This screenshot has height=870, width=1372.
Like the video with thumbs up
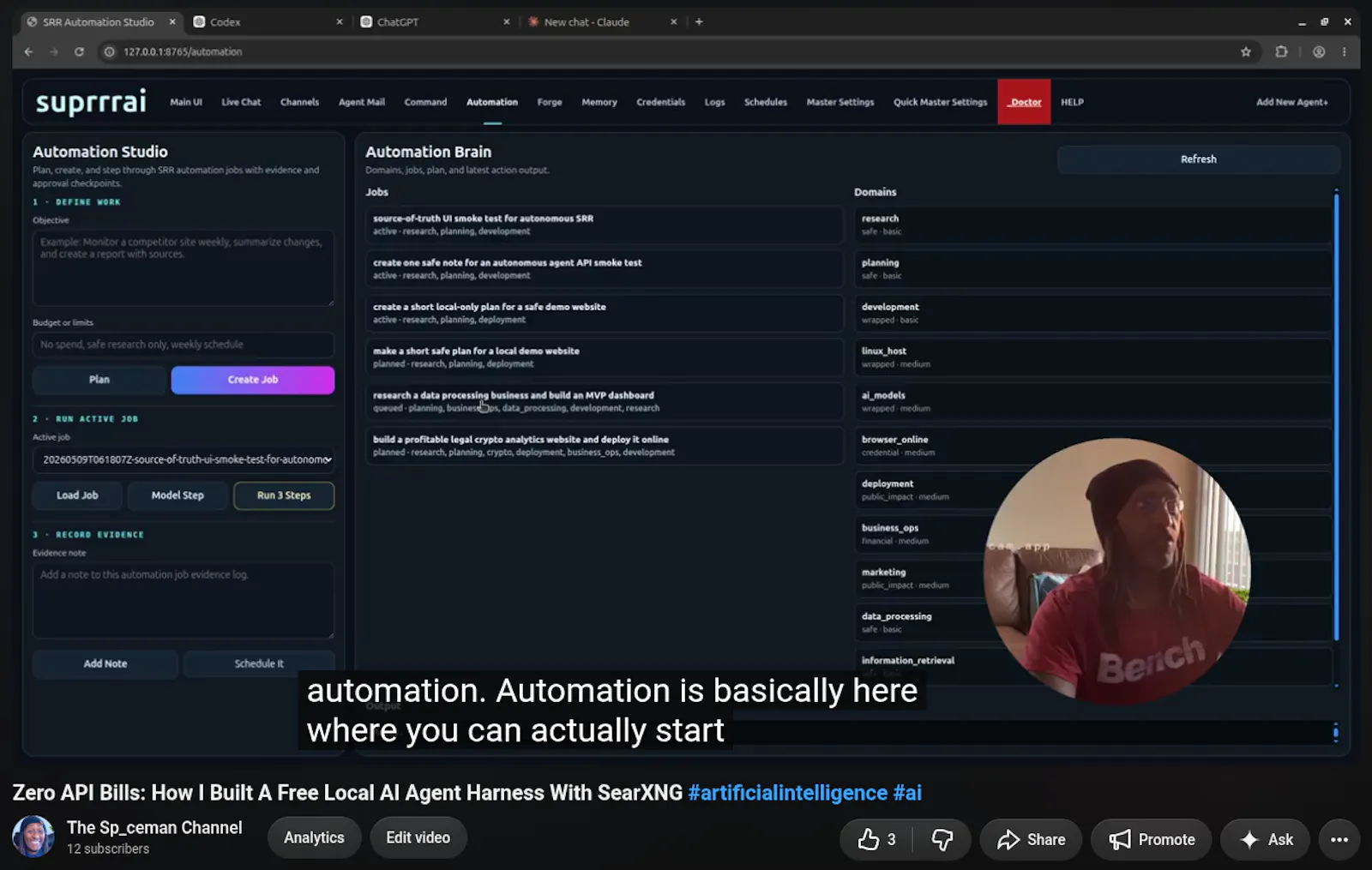876,840
